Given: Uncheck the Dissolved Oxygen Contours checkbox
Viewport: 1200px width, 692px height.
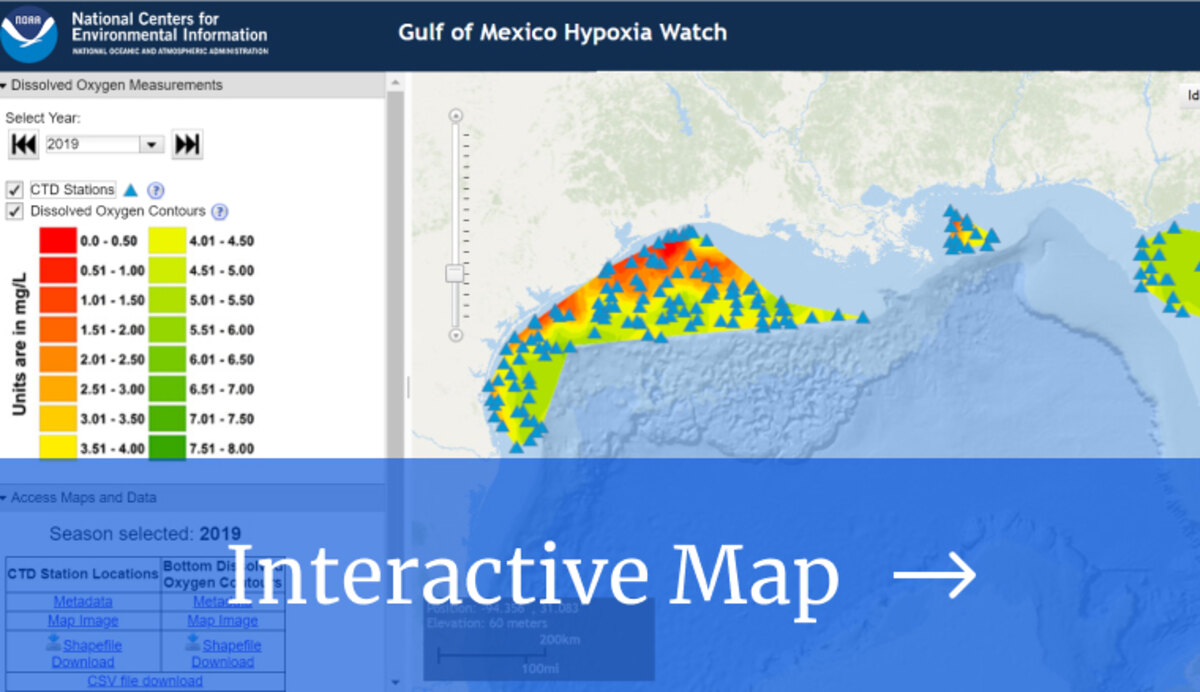Looking at the screenshot, I should coord(15,212).
